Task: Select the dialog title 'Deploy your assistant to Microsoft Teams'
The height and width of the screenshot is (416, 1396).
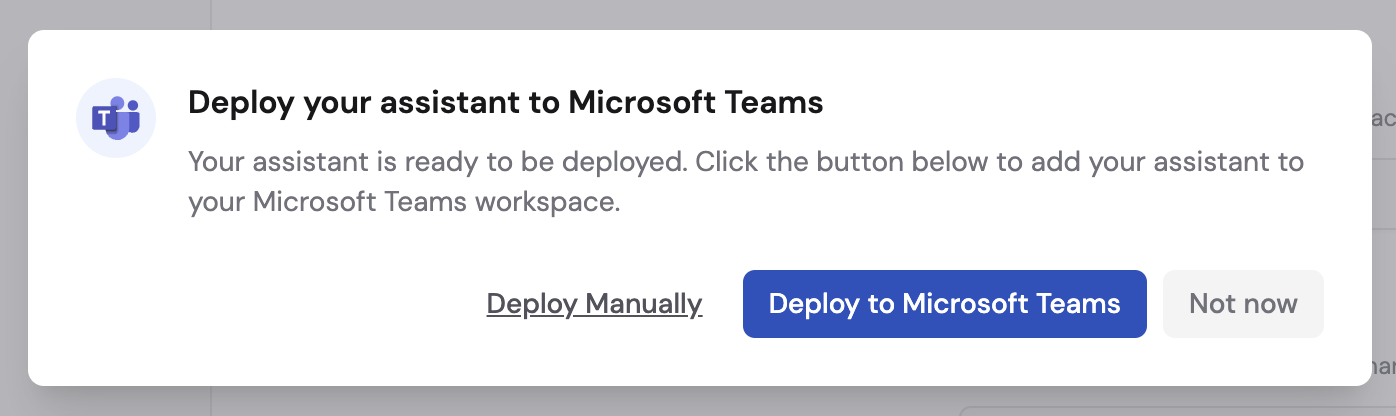Action: 506,102
